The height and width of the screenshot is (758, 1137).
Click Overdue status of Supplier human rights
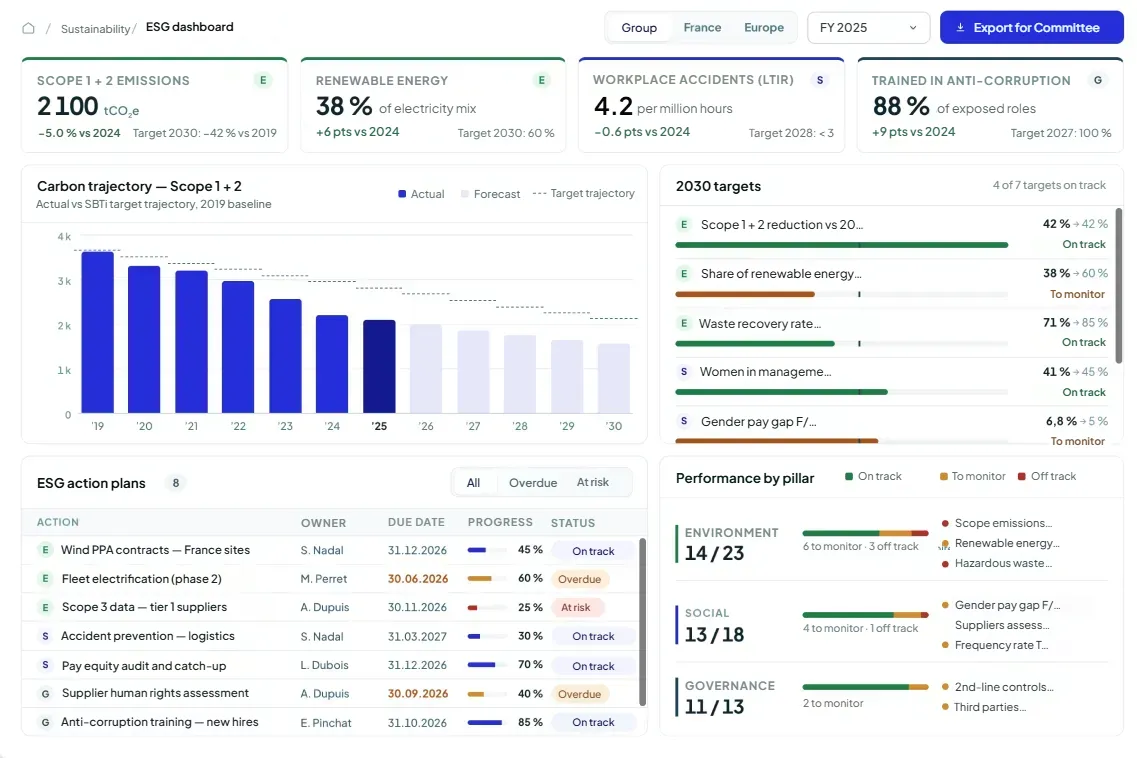click(x=579, y=694)
